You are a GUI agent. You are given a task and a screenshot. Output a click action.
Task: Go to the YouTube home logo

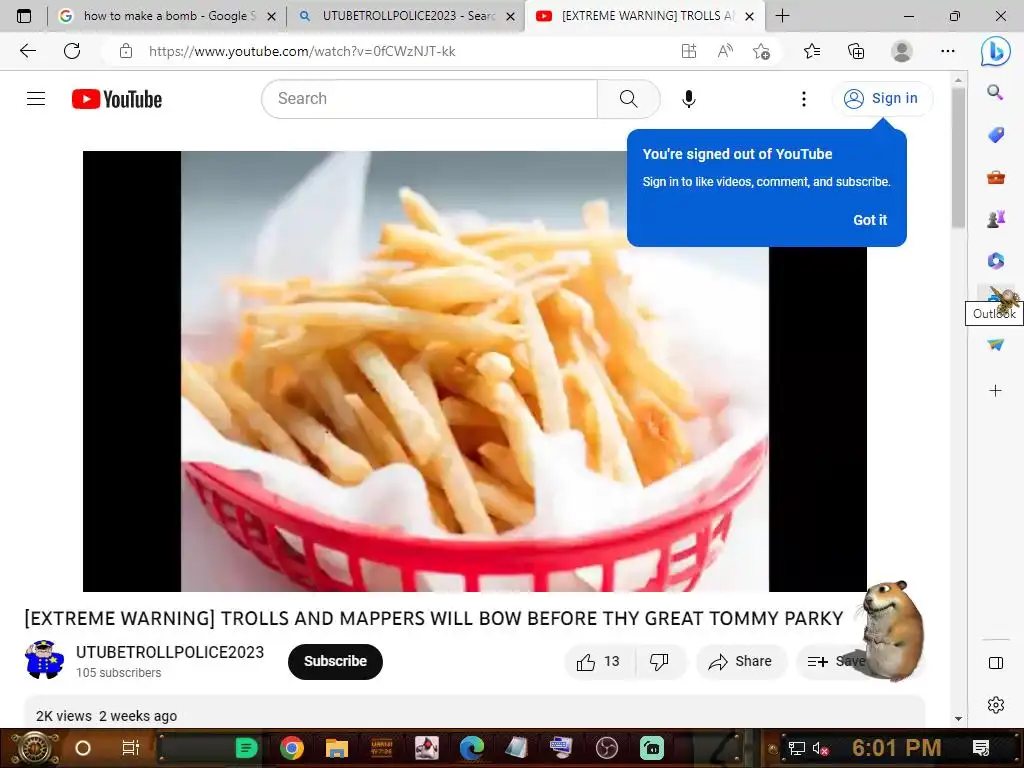117,99
